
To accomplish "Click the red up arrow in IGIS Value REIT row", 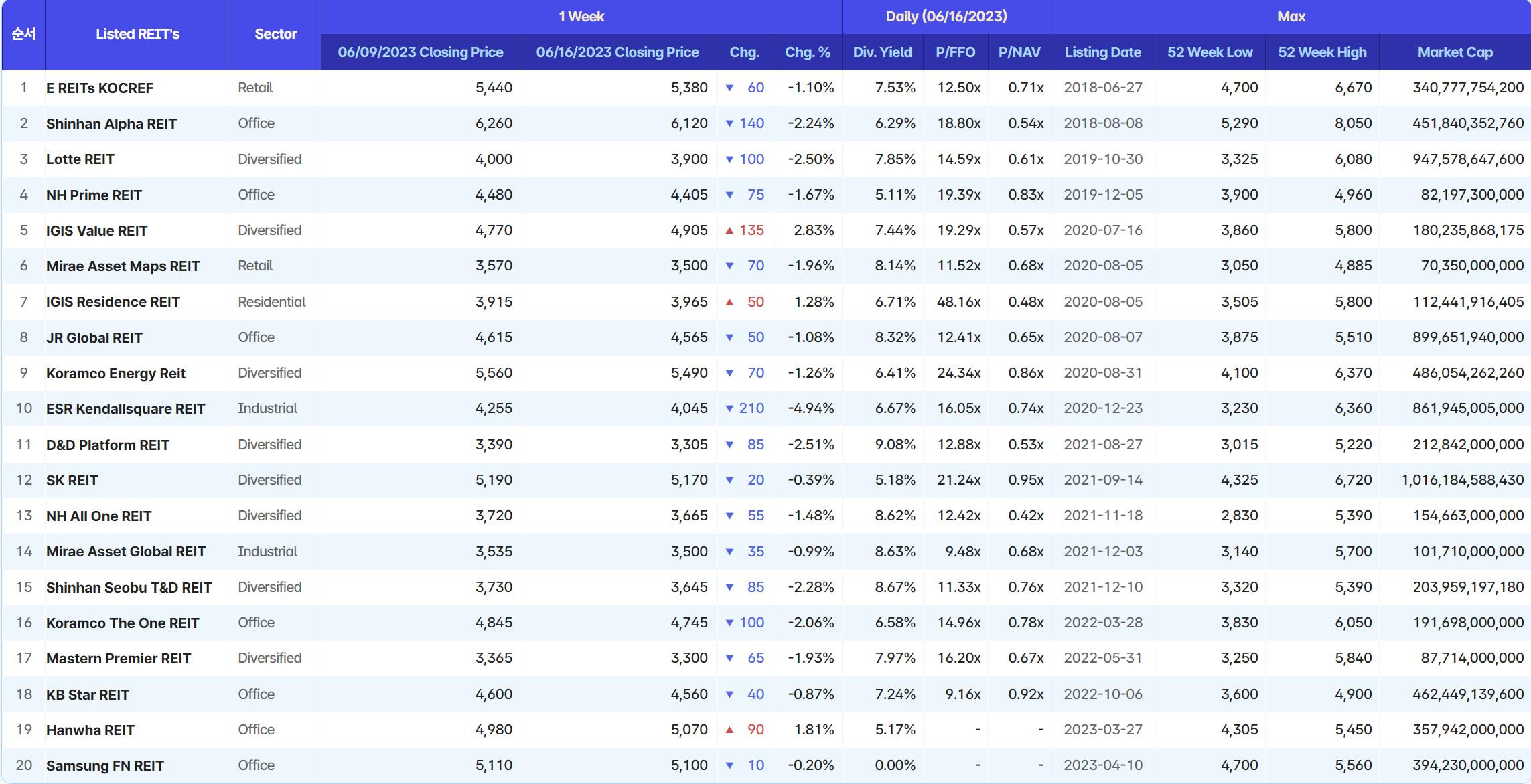I will tap(730, 230).
